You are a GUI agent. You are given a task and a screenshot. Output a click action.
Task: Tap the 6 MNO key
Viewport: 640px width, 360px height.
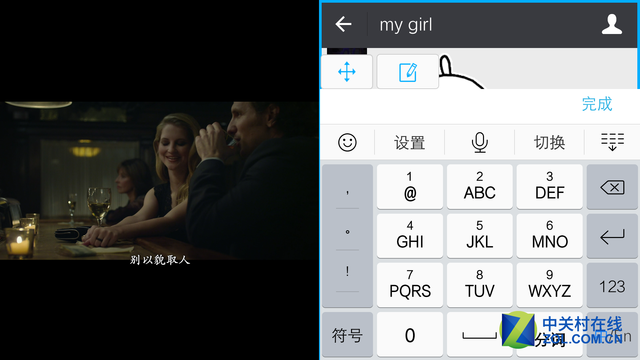[549, 236]
